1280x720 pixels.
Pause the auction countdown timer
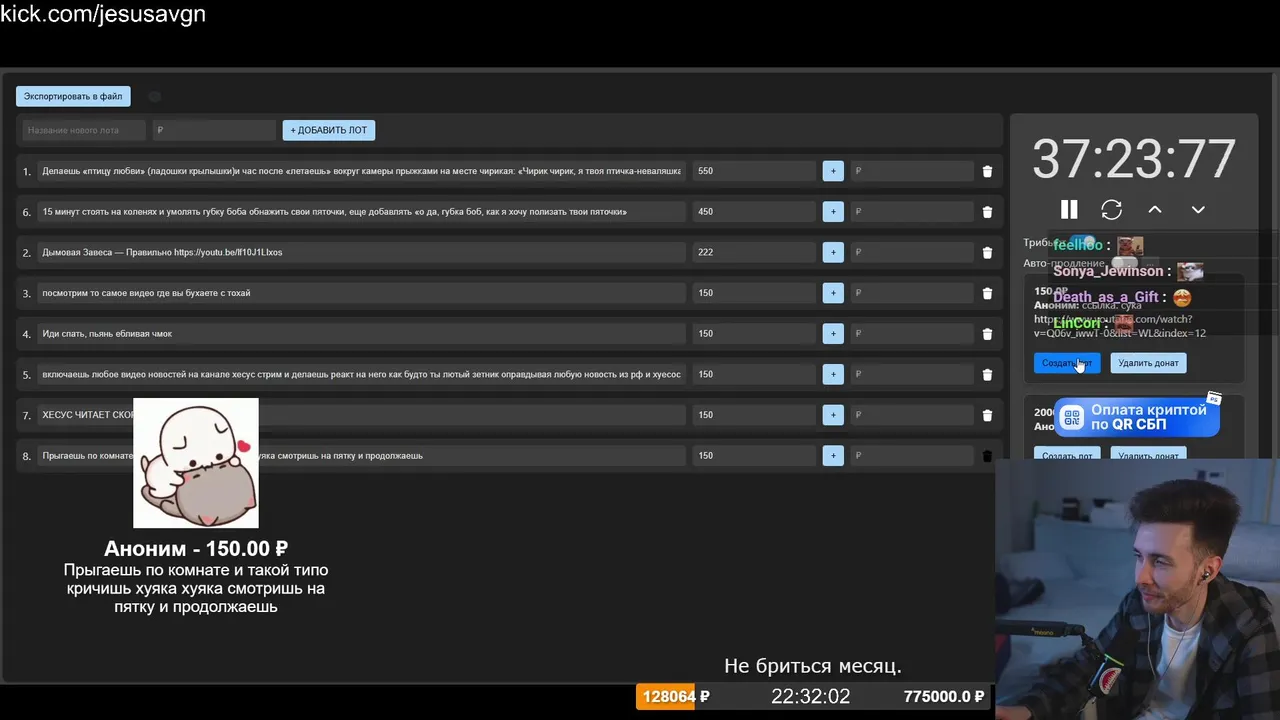[1069, 209]
